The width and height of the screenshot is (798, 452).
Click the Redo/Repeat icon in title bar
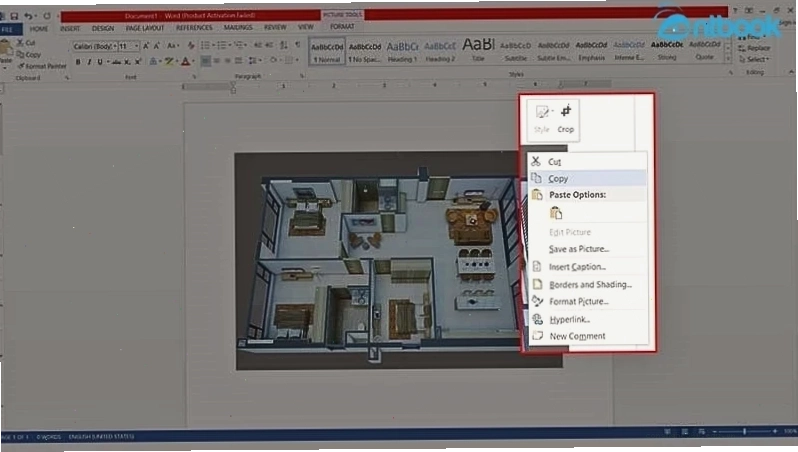pyautogui.click(x=47, y=16)
